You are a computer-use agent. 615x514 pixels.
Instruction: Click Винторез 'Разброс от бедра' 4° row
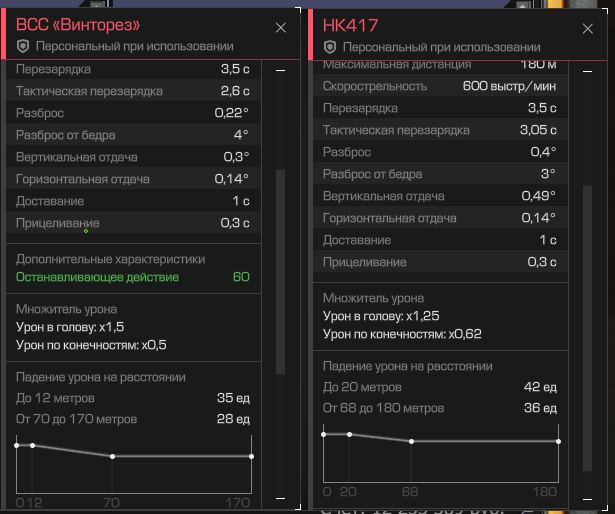(133, 135)
